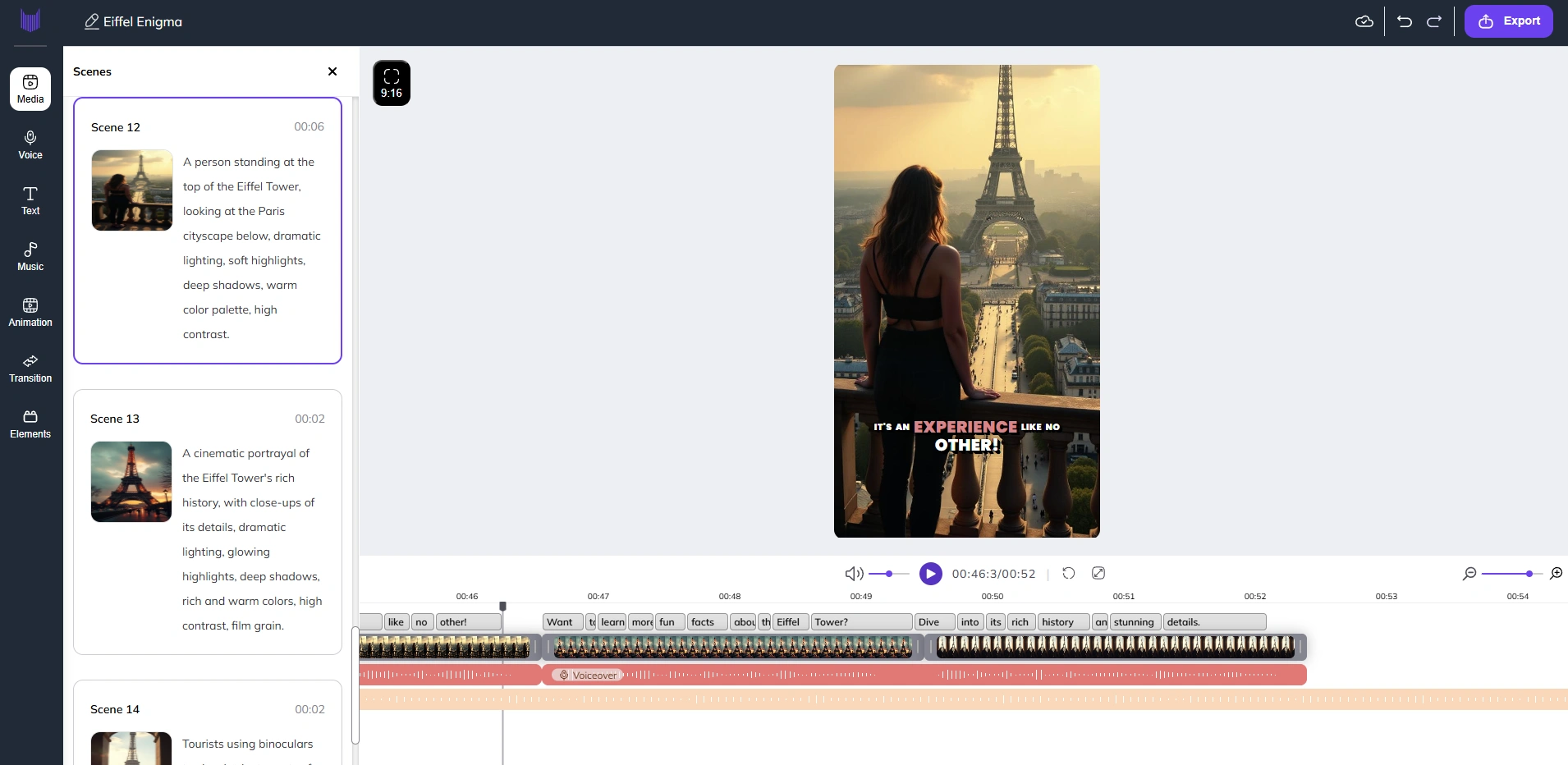1568x765 pixels.
Task: Select the 'other!' caption chip
Action: tap(468, 622)
